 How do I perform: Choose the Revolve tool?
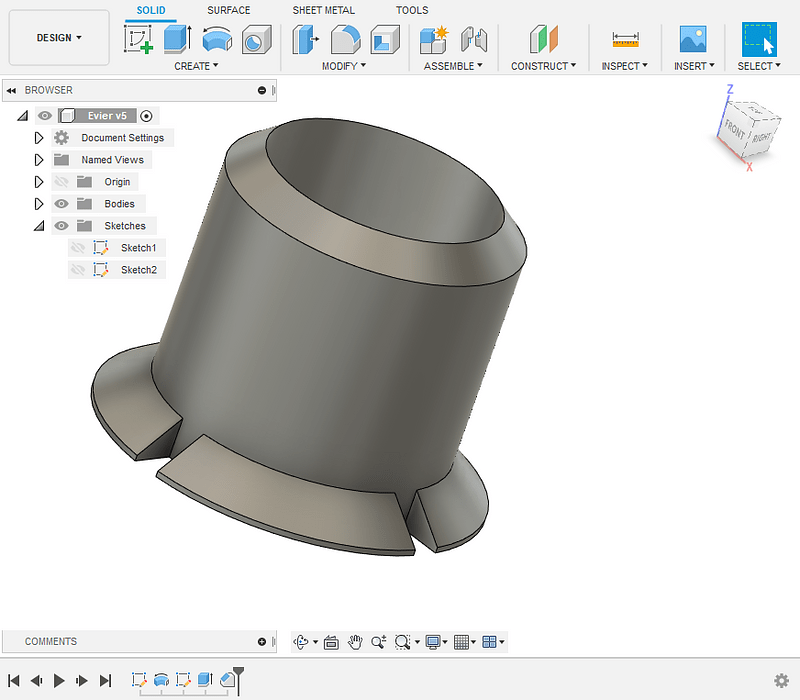(217, 39)
